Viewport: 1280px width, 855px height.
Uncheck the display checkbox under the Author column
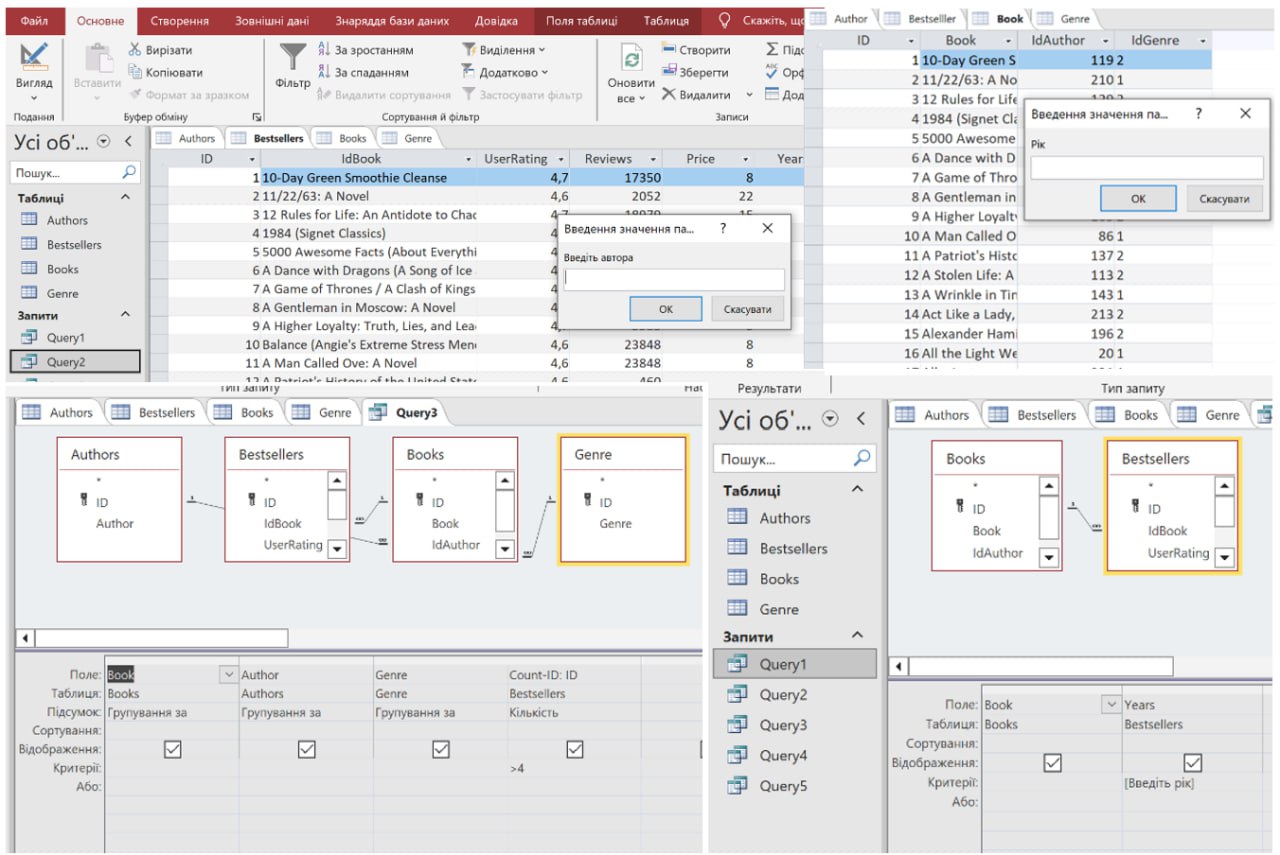(307, 749)
